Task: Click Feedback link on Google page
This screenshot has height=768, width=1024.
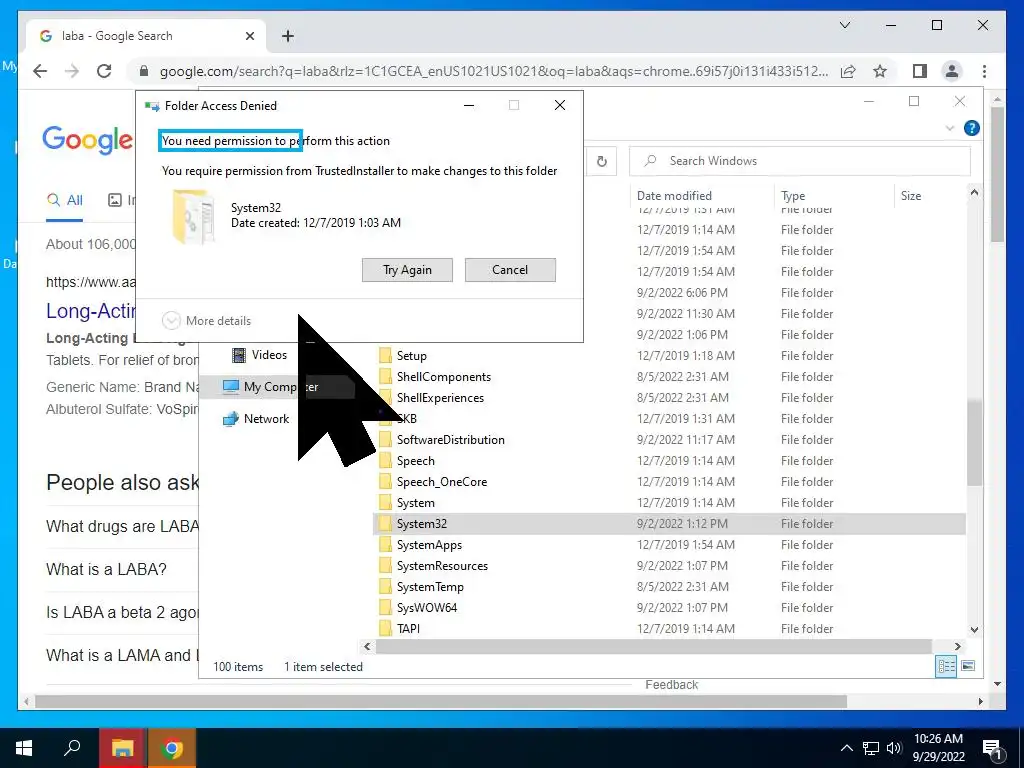Action: pyautogui.click(x=671, y=684)
